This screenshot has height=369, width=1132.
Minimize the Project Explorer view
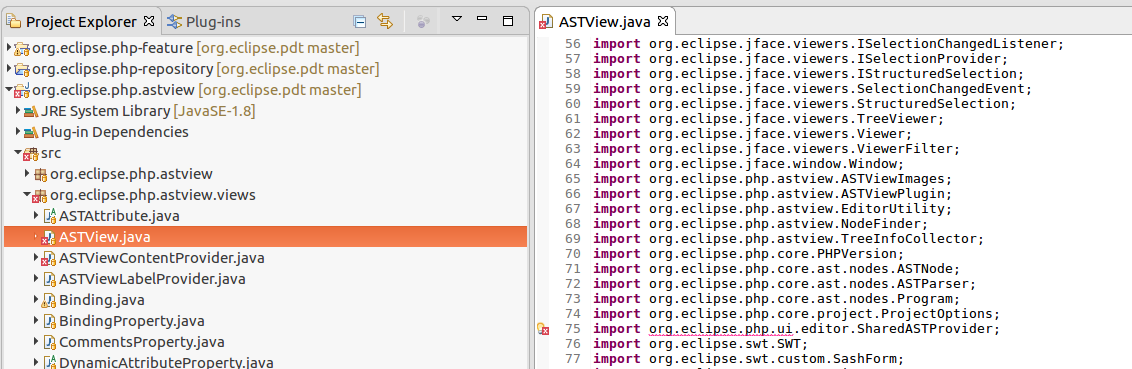tap(482, 19)
